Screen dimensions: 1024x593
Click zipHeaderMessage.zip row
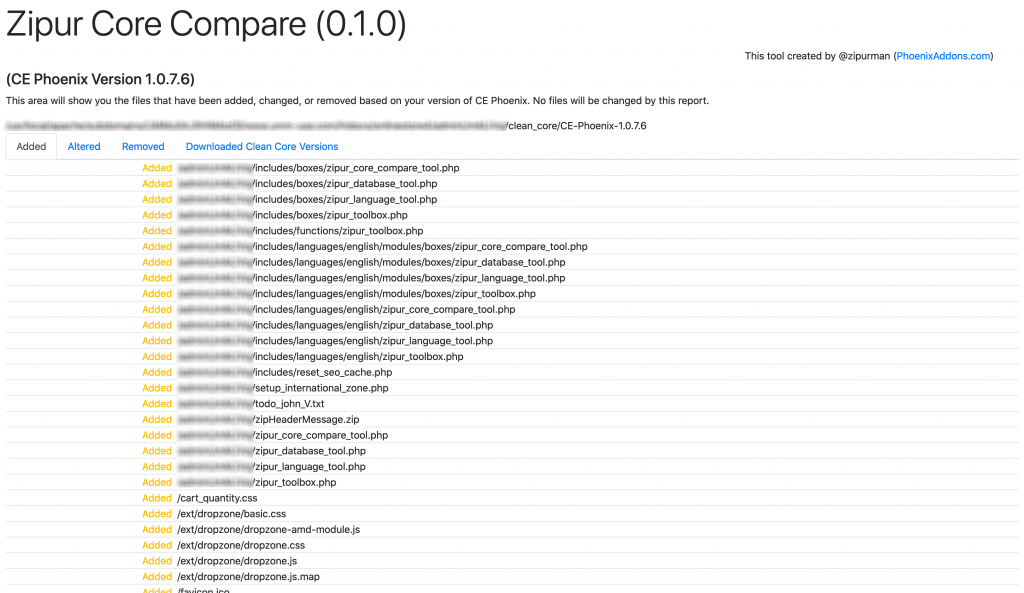tap(512, 419)
